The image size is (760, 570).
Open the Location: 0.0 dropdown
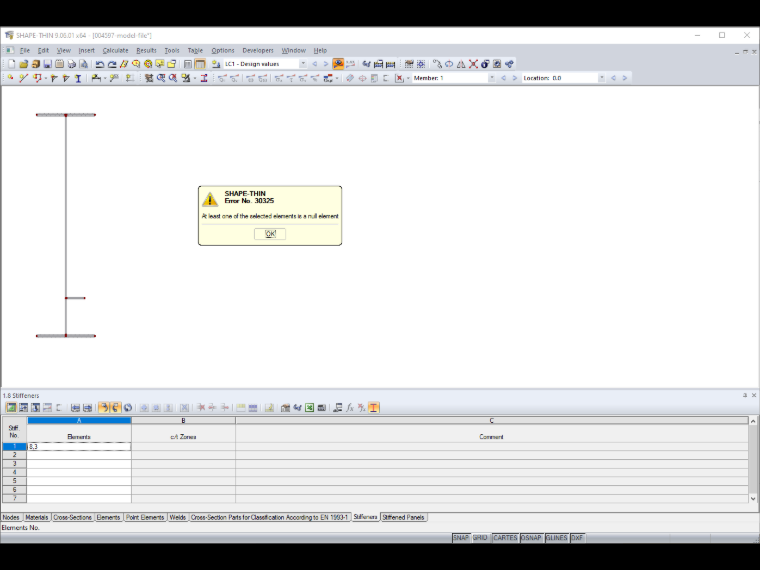pos(602,78)
